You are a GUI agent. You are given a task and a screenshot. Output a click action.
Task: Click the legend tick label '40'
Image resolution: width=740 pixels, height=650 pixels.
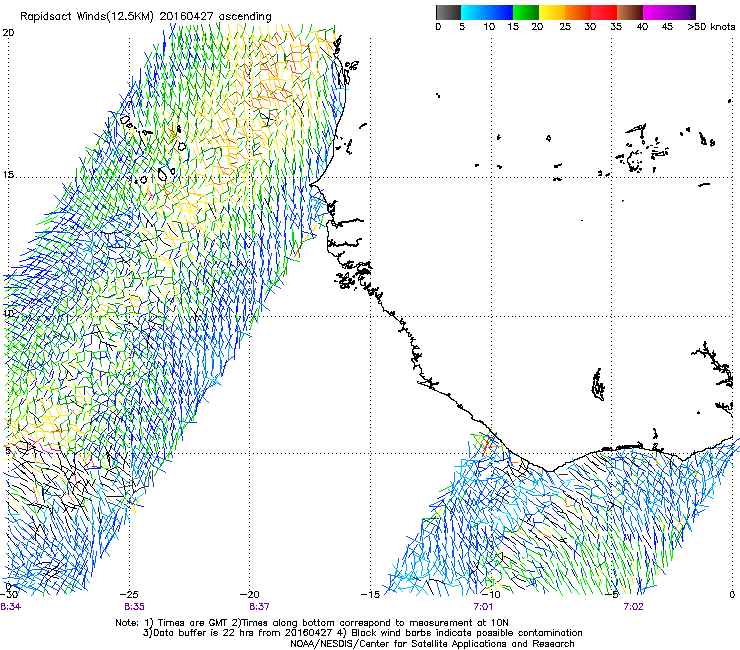pyautogui.click(x=642, y=27)
